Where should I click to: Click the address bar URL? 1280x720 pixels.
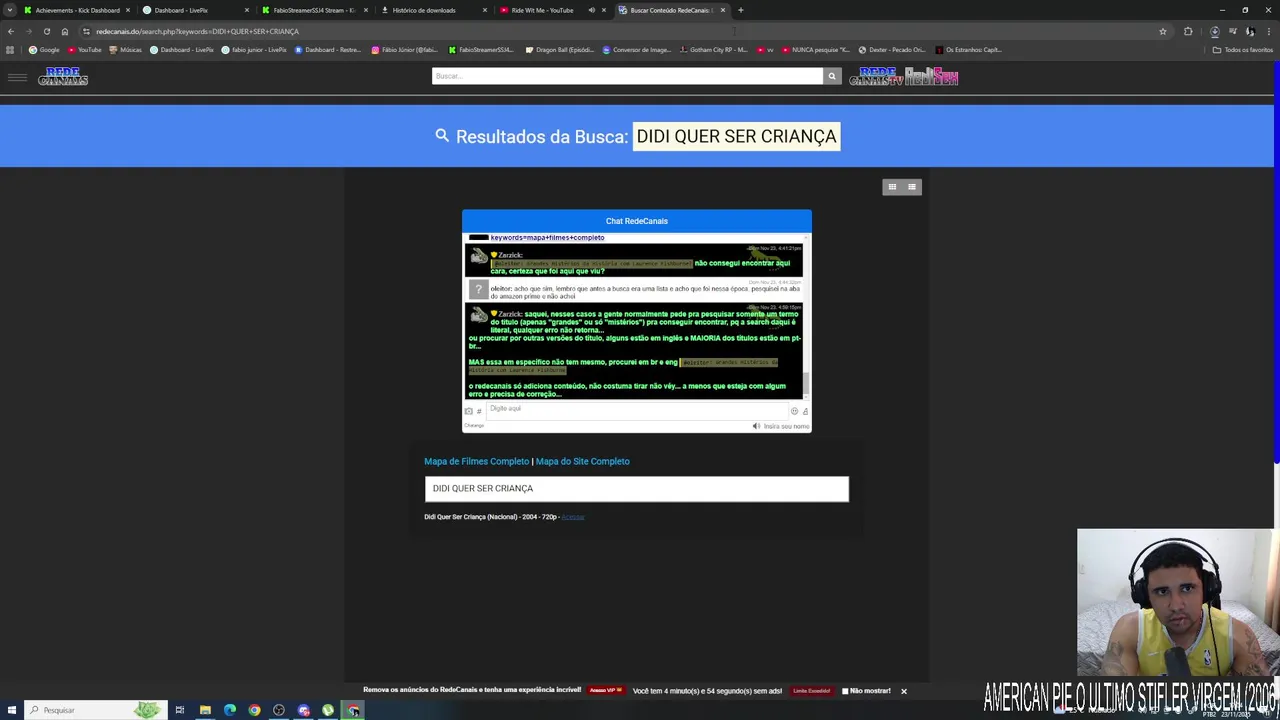coord(197,31)
